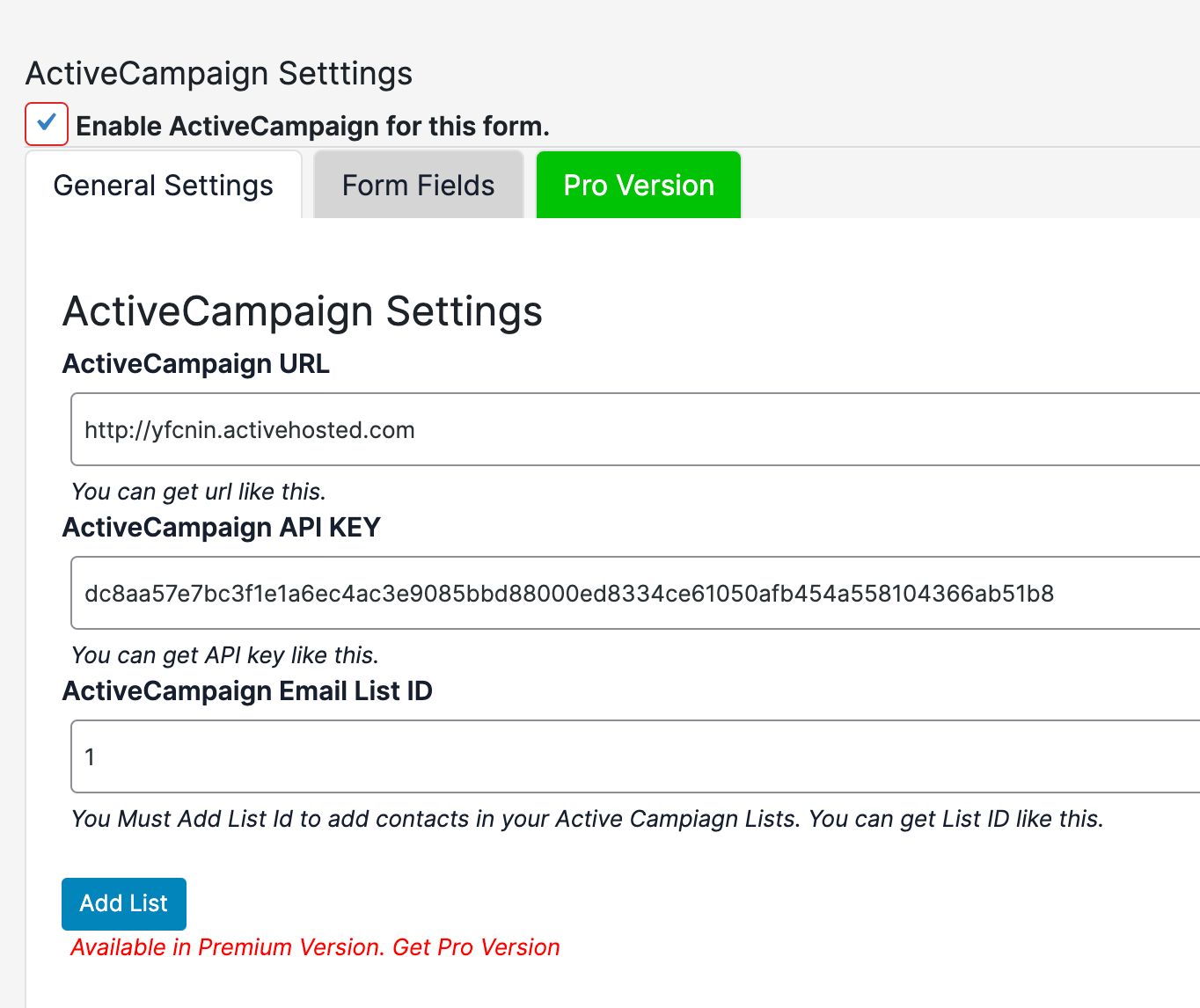Click the 'ActiveCampaign URL' label
Screen dimensions: 1200x1008
[x=196, y=363]
